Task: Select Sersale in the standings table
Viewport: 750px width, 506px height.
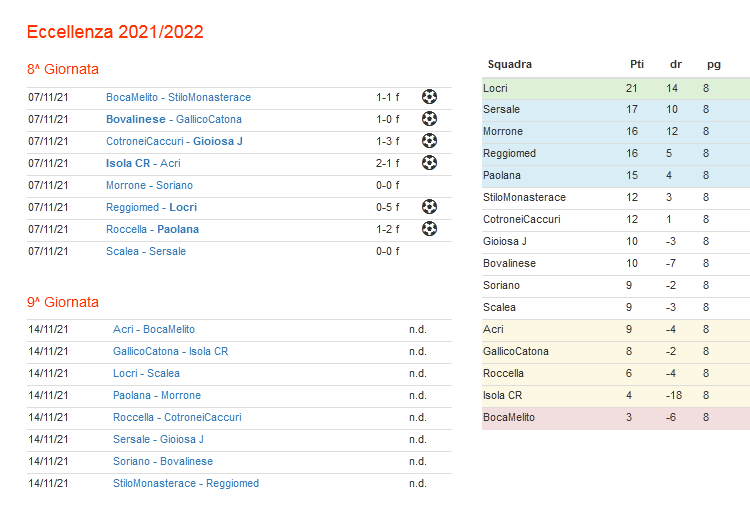Action: 501,109
